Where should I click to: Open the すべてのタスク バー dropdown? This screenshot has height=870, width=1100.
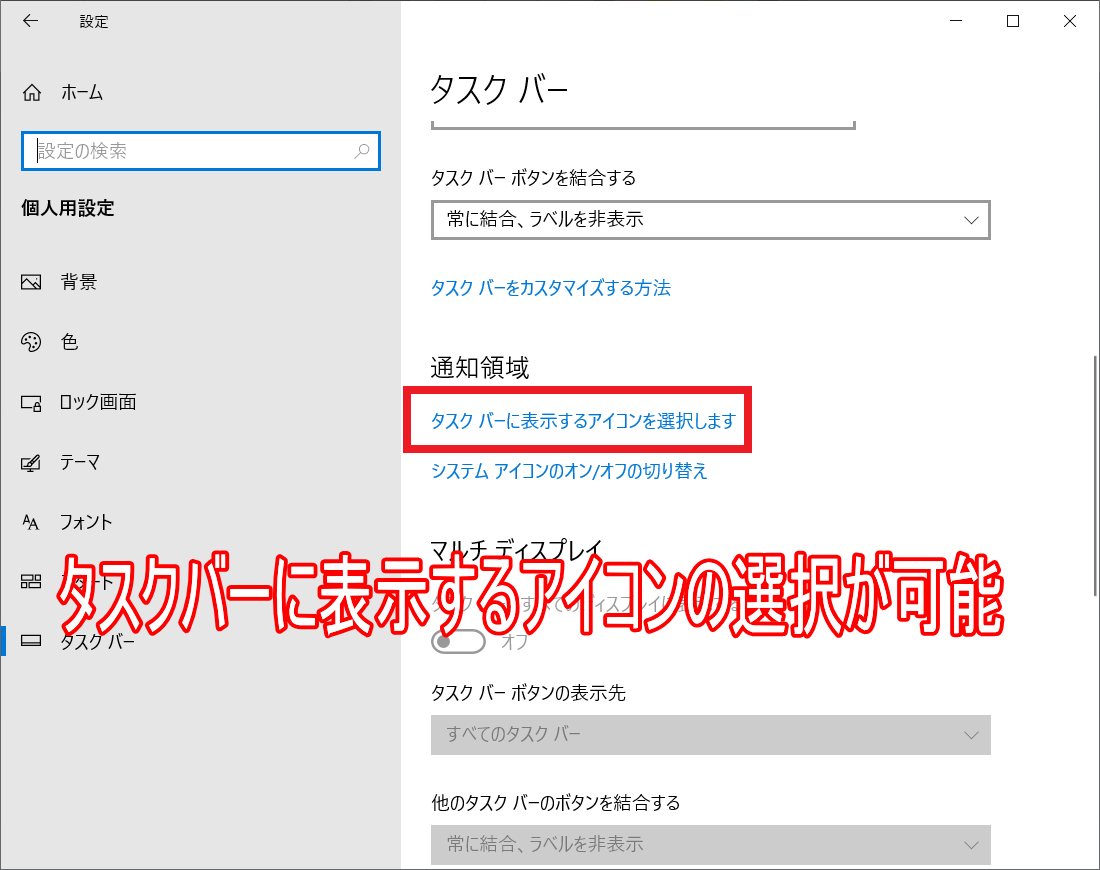click(x=711, y=735)
